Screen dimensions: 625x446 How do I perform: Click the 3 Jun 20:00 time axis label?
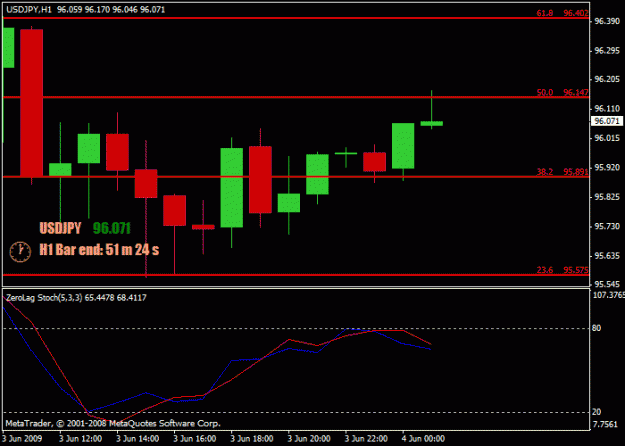[309, 439]
